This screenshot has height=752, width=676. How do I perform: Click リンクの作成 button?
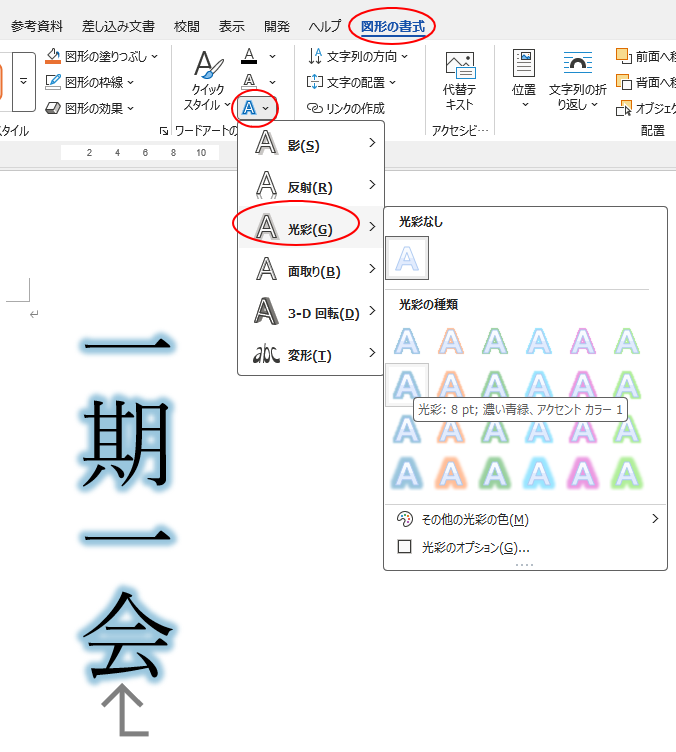[346, 108]
